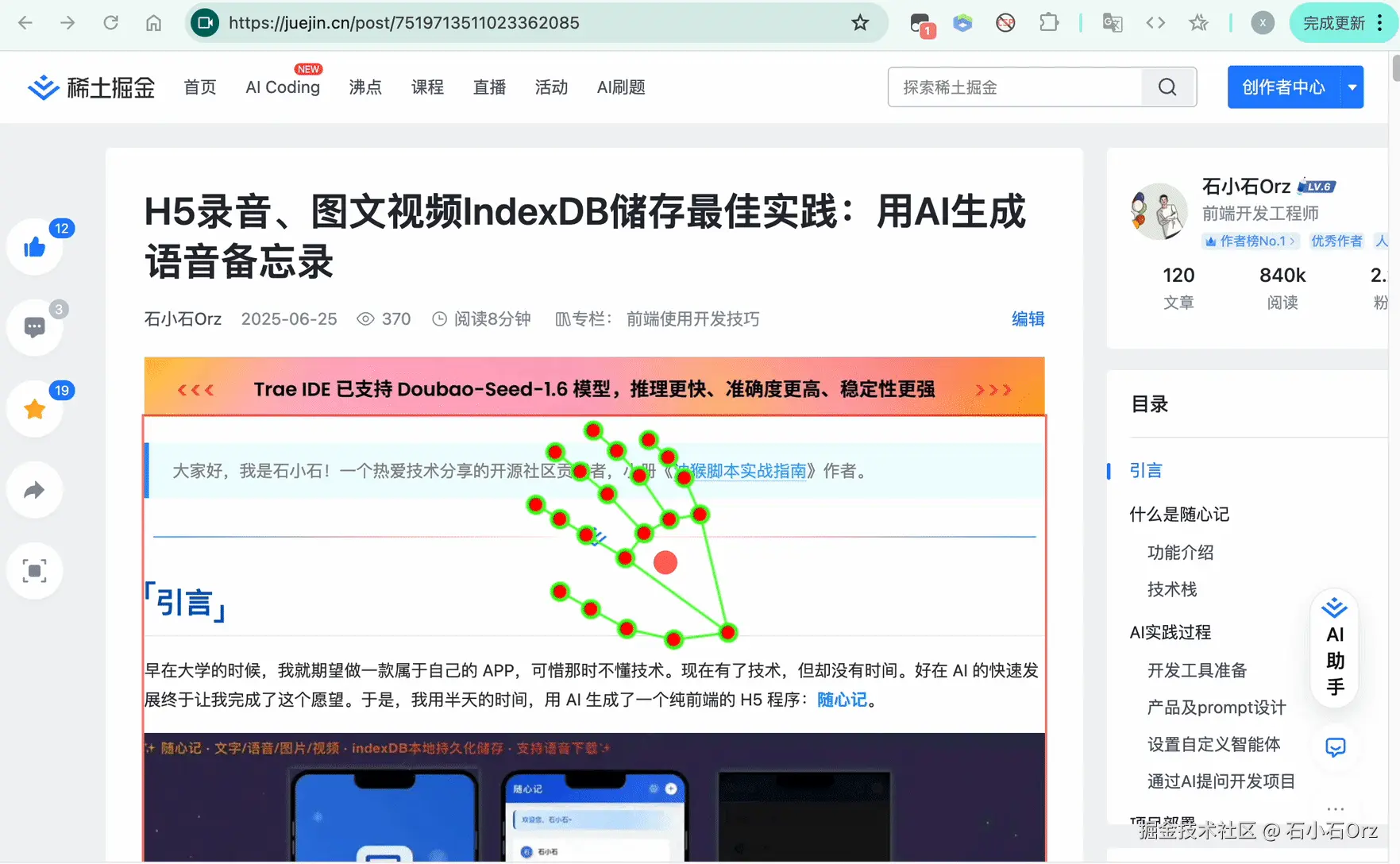Jump to 引言 in the table of contents

coord(1146,471)
